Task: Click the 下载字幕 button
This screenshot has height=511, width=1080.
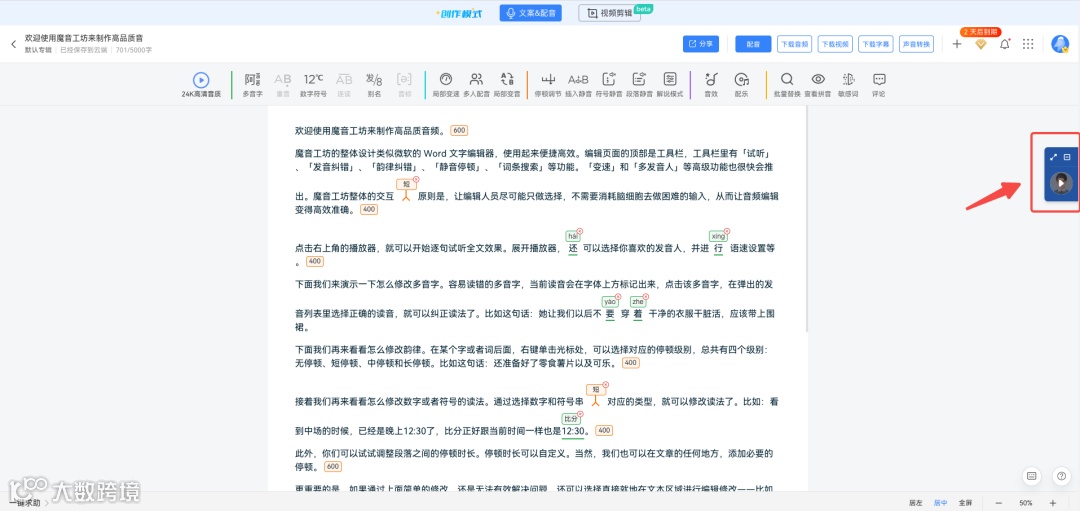Action: point(875,44)
